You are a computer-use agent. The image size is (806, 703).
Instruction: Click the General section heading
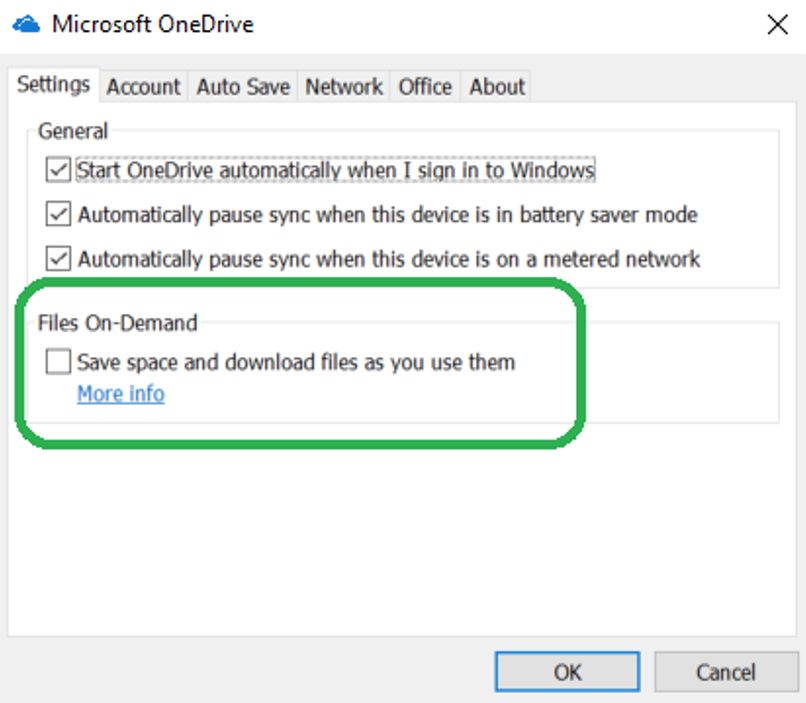point(73,131)
